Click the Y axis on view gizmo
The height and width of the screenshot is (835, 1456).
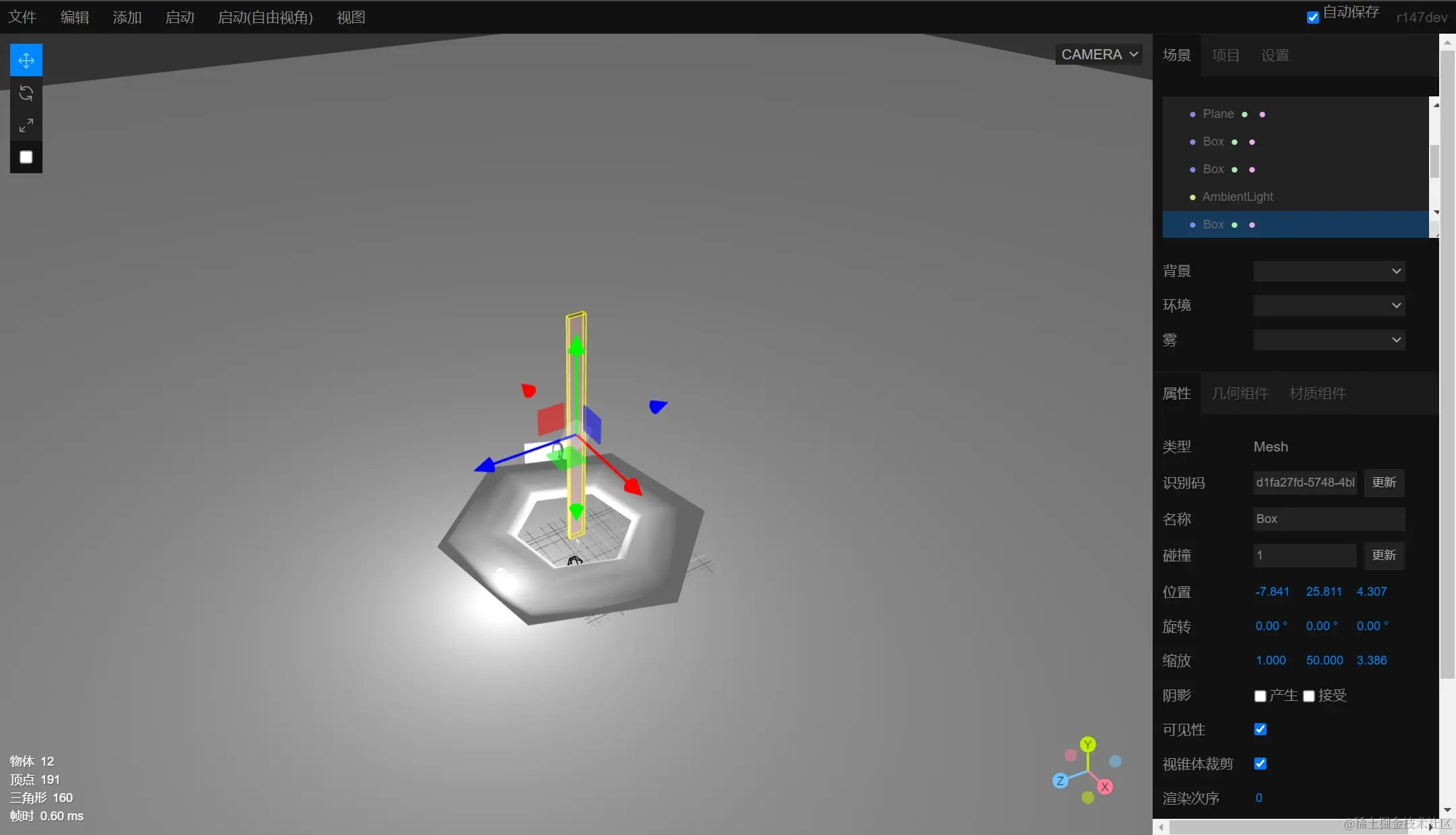point(1087,745)
